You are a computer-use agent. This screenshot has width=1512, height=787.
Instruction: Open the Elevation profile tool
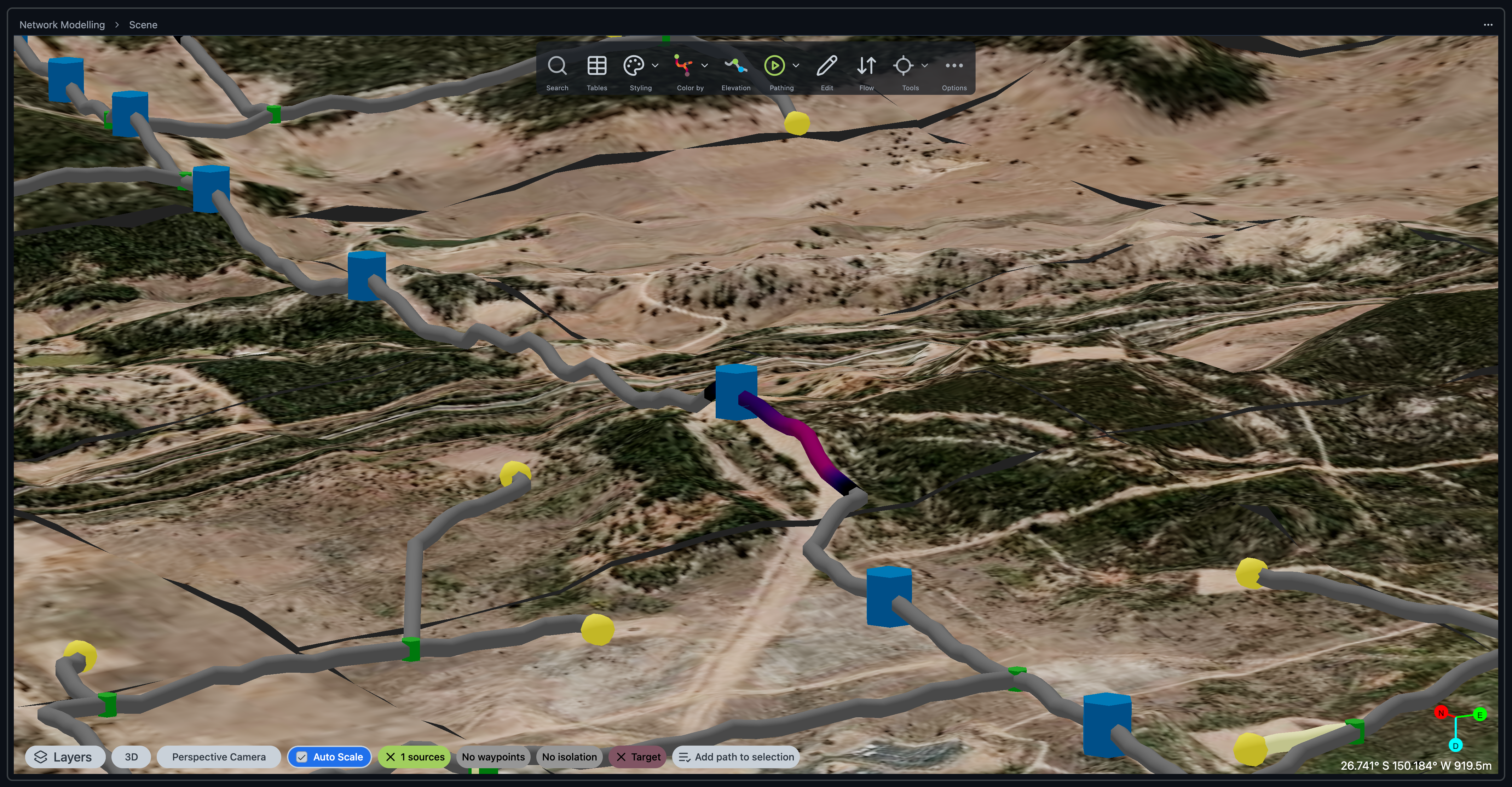pos(735,66)
